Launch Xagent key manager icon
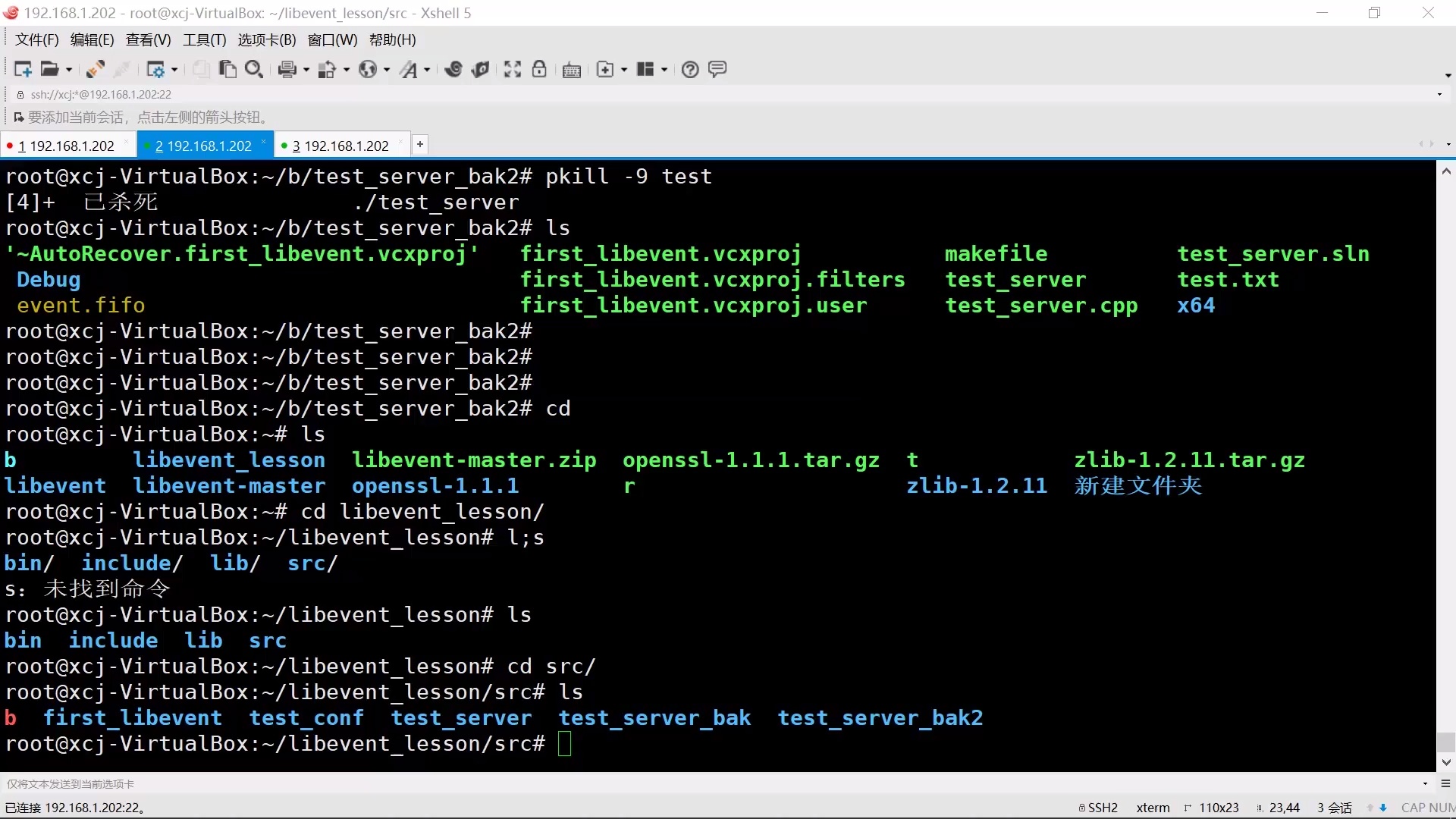The height and width of the screenshot is (819, 1456). tap(481, 70)
